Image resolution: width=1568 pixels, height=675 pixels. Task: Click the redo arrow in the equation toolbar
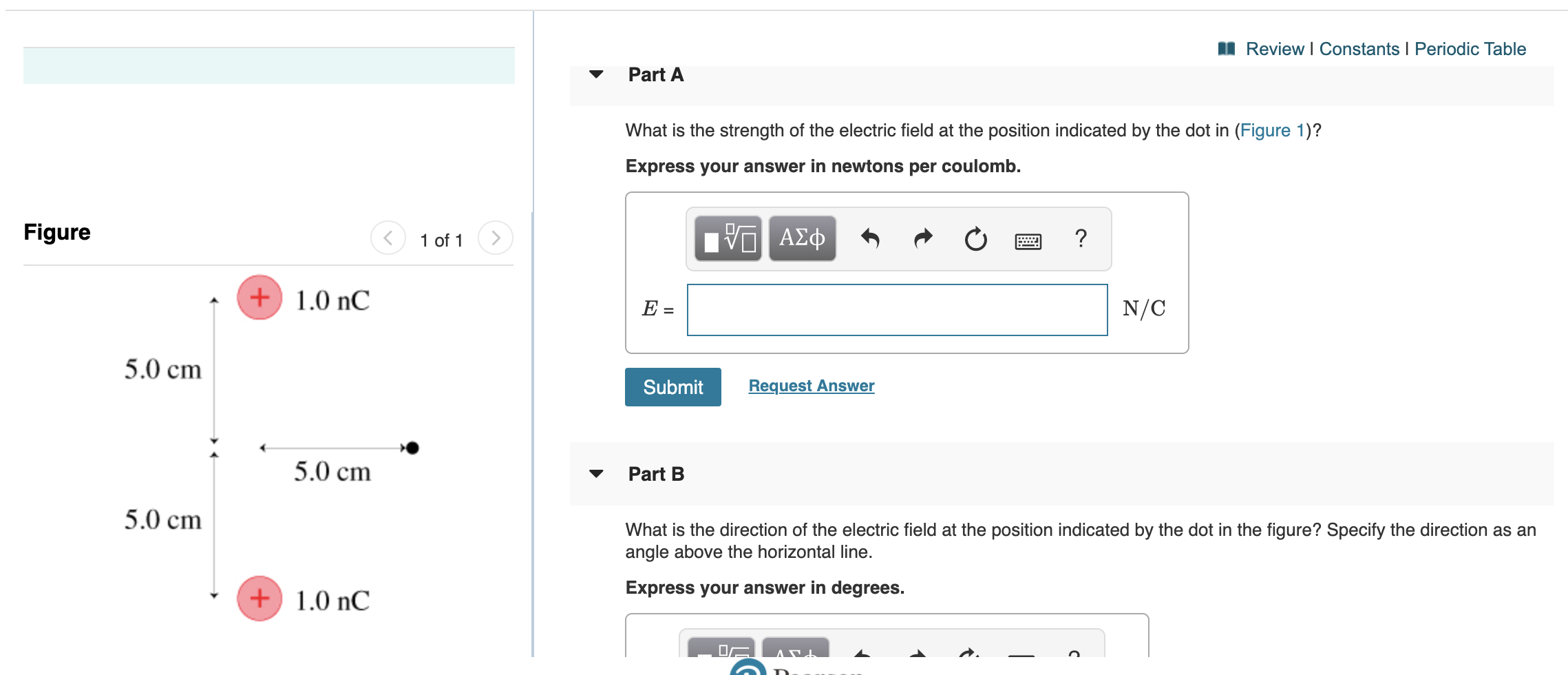click(x=922, y=238)
